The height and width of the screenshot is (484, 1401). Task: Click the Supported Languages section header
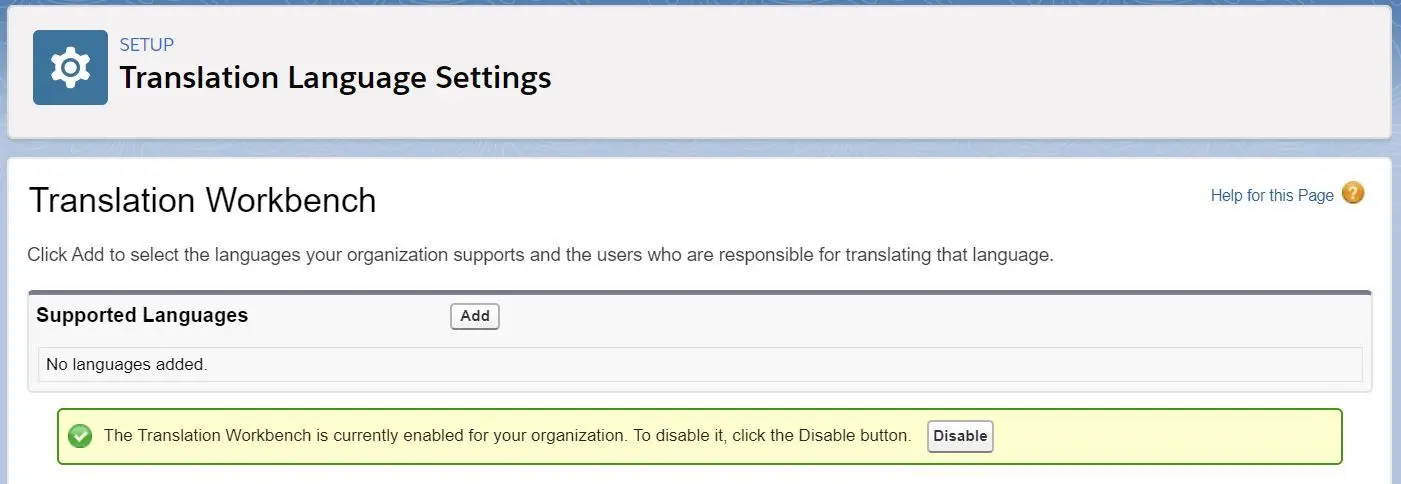point(142,315)
